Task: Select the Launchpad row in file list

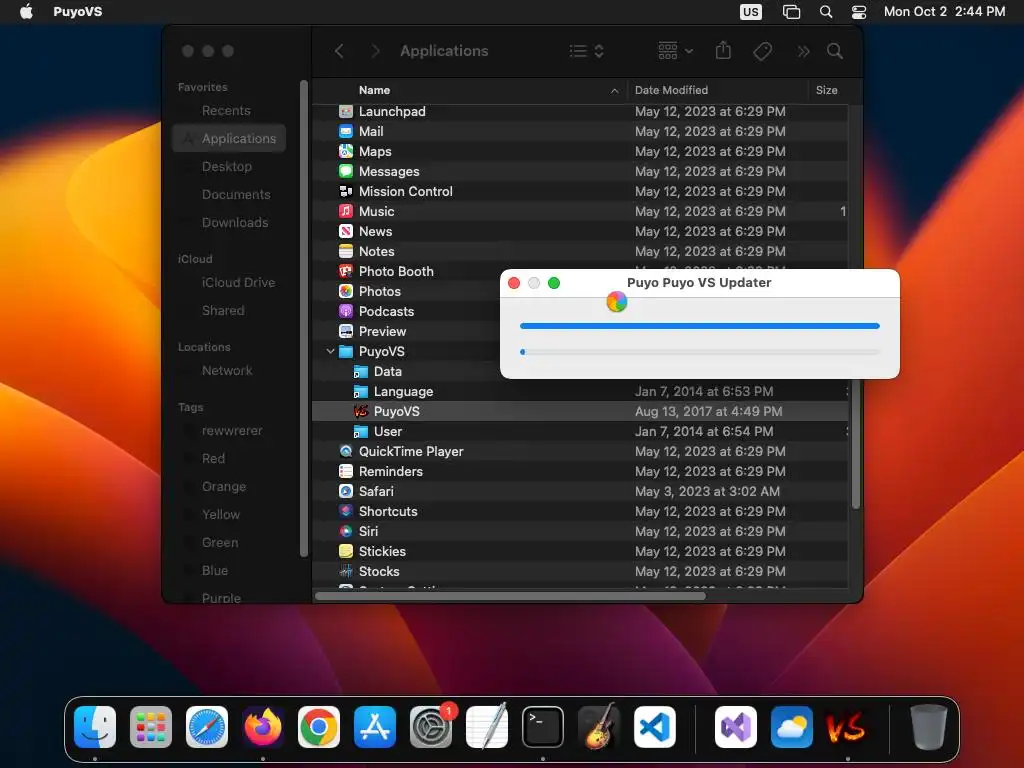Action: click(580, 112)
